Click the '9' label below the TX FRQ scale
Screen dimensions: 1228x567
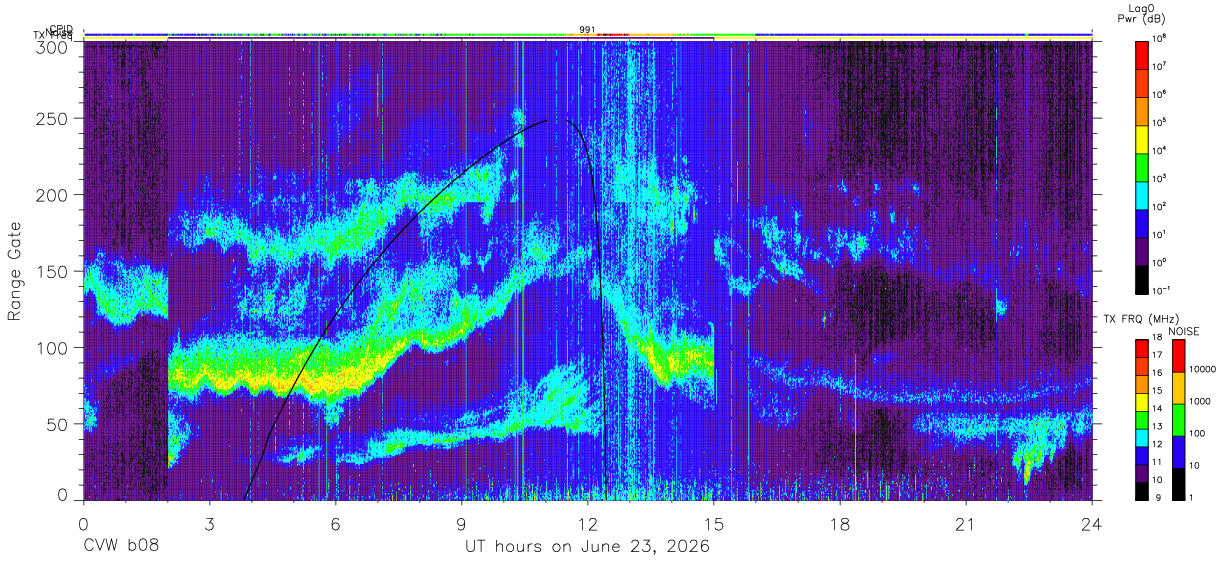click(1158, 497)
